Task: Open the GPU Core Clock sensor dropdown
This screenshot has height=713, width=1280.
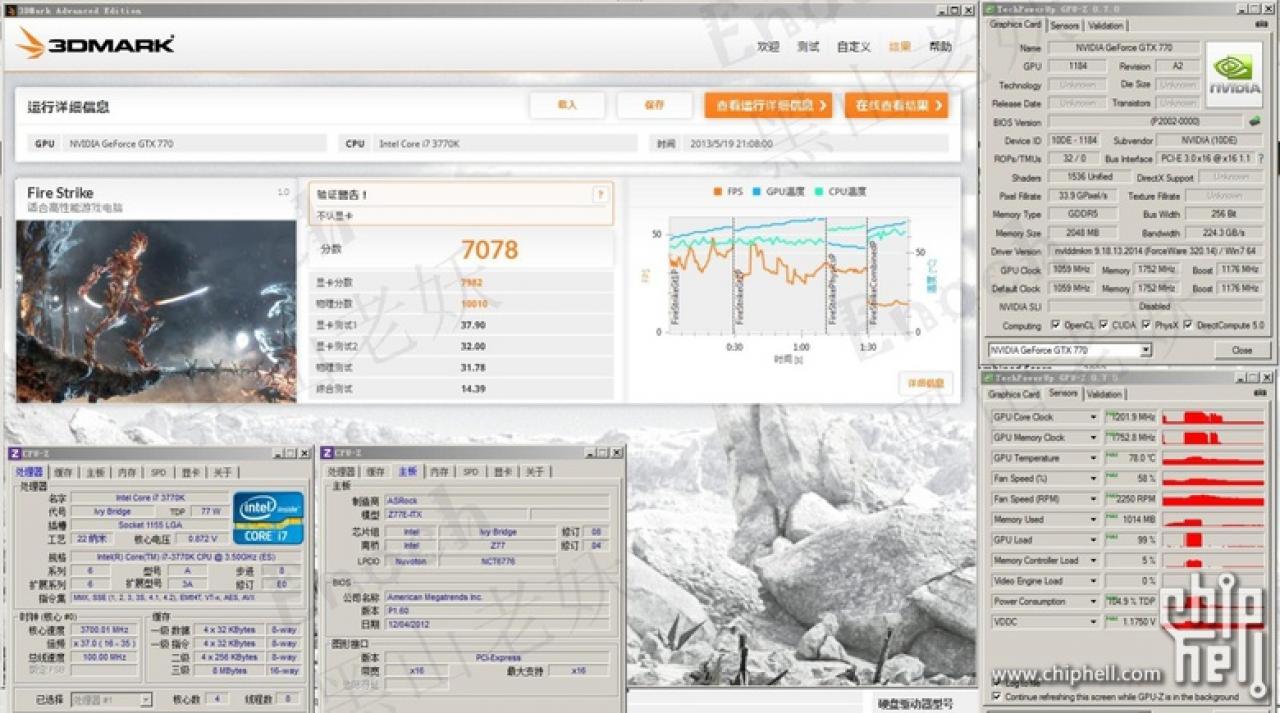Action: point(1093,417)
